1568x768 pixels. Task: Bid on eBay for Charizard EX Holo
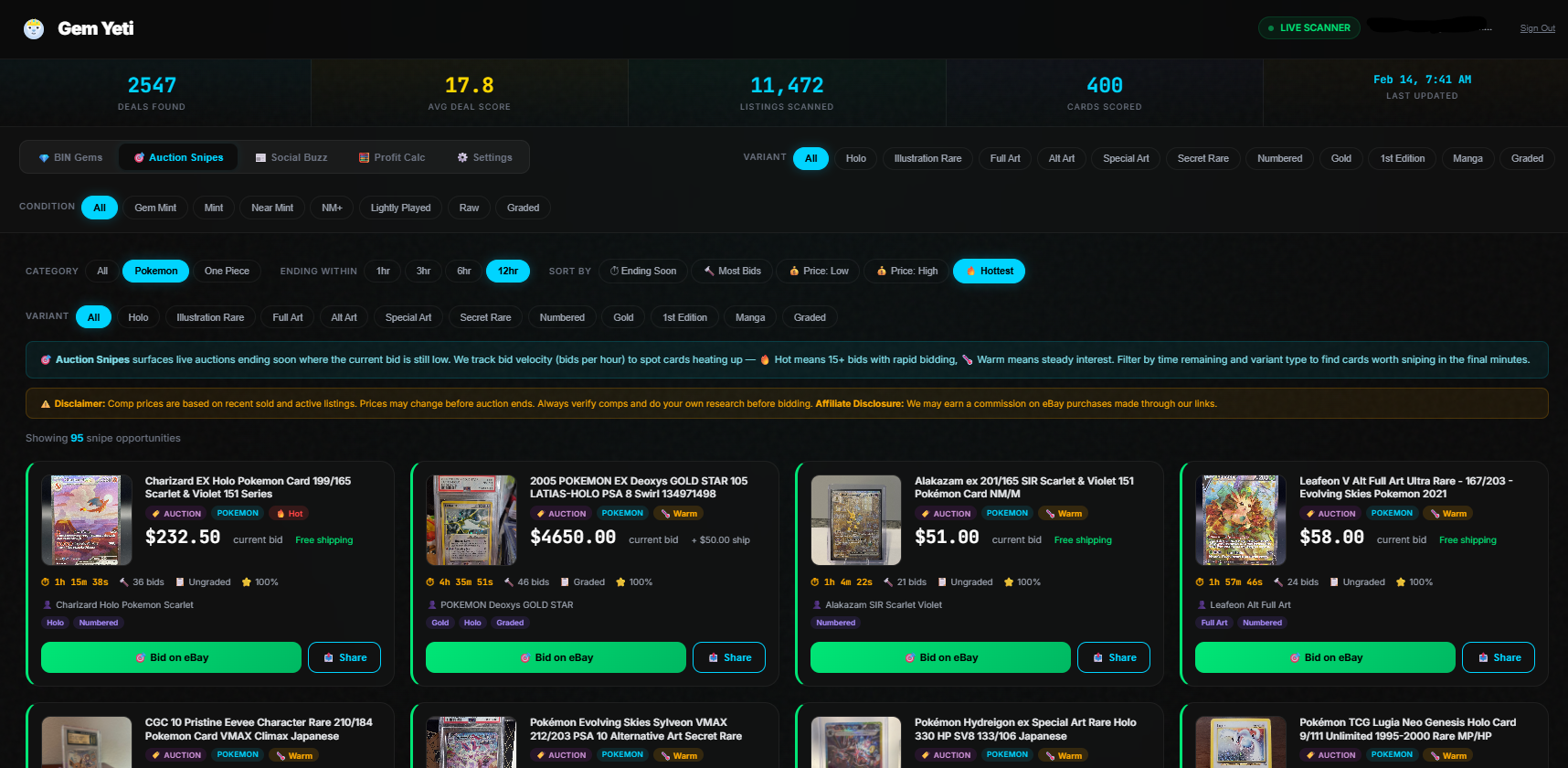[x=171, y=657]
